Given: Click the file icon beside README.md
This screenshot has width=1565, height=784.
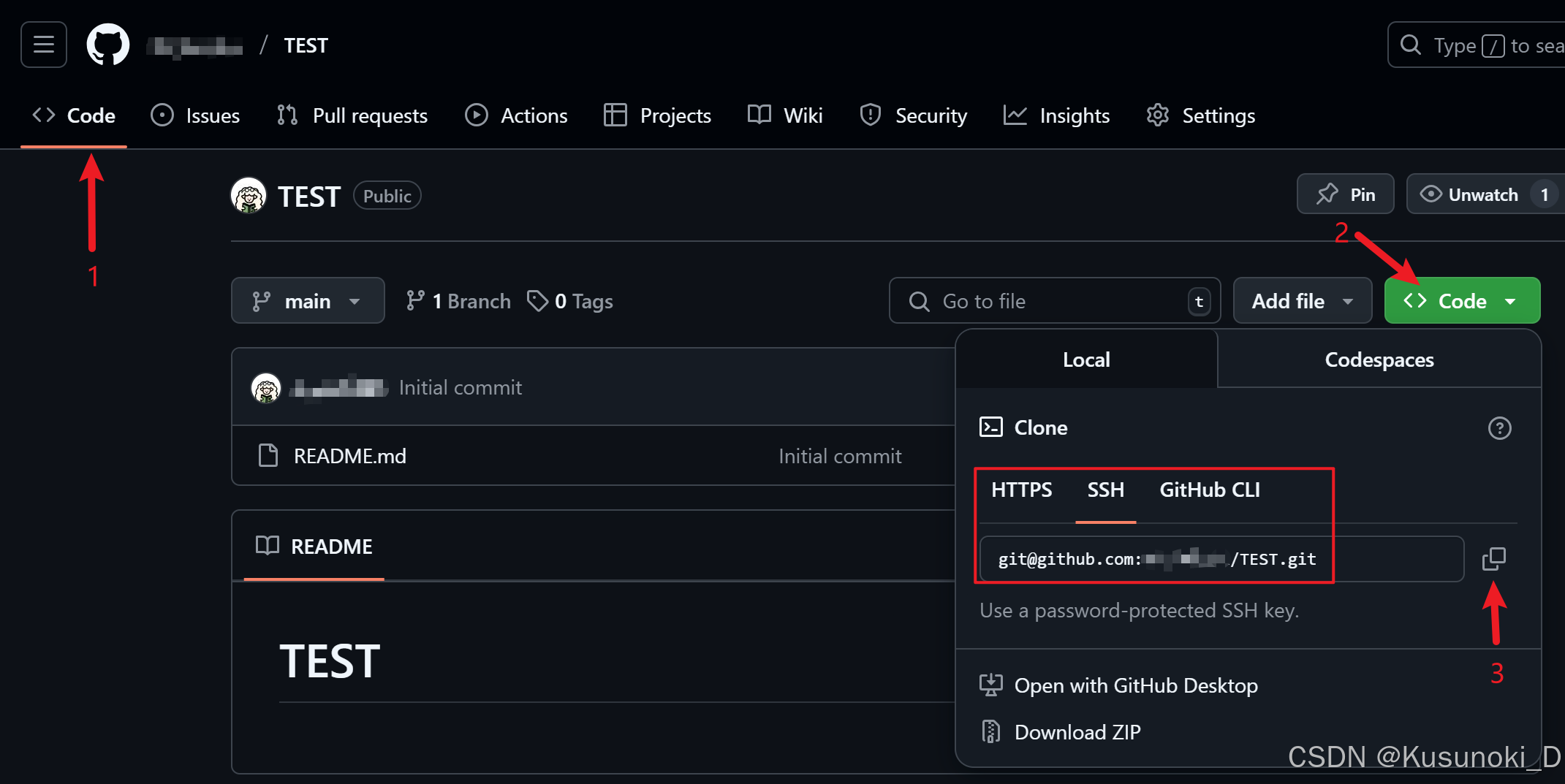Looking at the screenshot, I should (268, 455).
